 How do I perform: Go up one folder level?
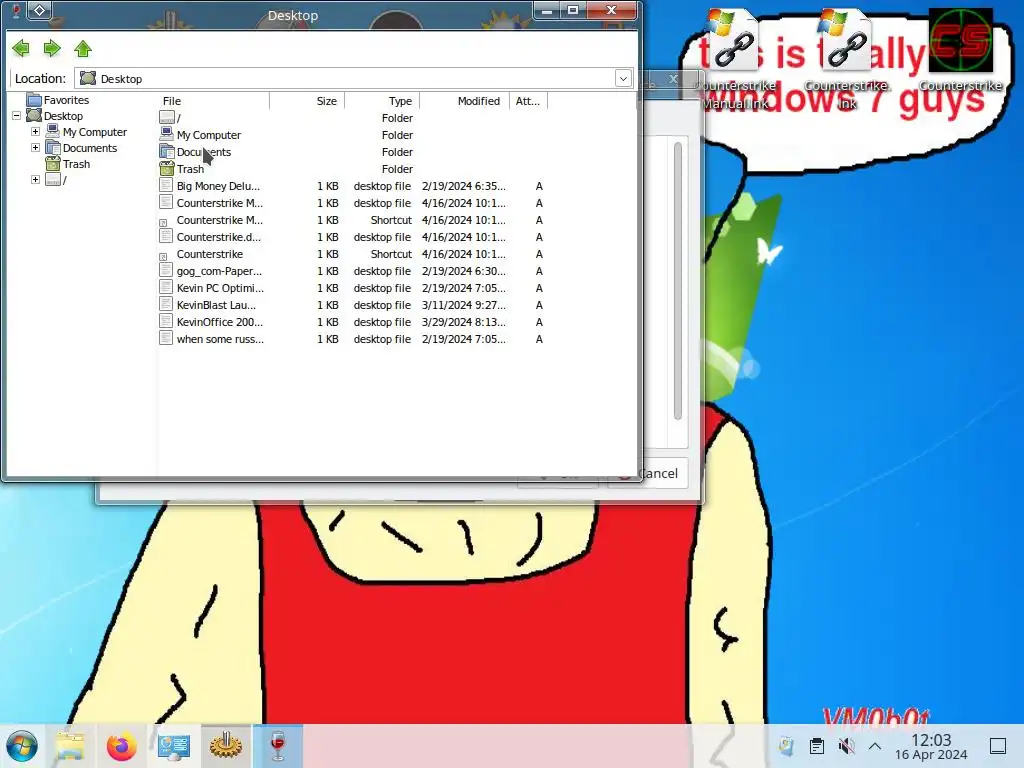(x=83, y=48)
